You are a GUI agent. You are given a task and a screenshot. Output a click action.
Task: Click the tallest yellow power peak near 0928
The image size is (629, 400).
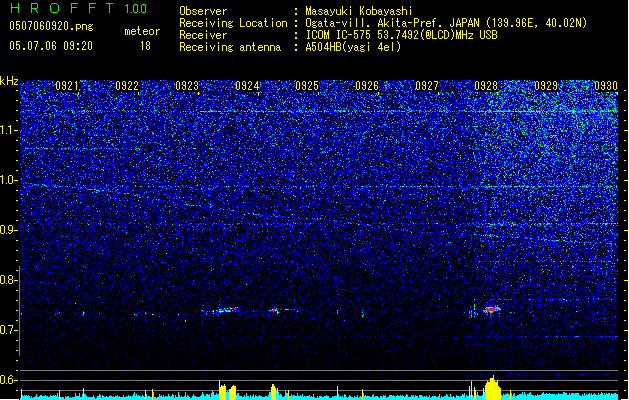493,388
